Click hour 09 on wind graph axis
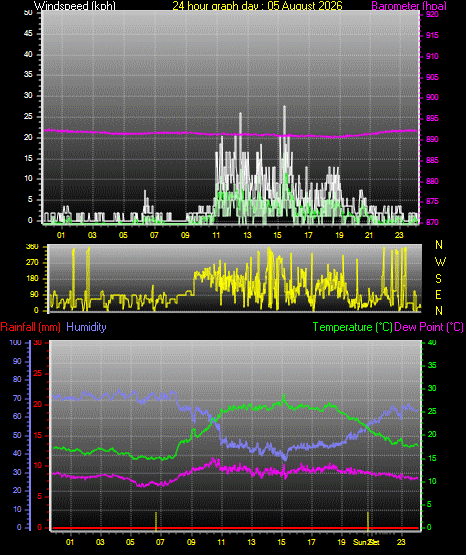Screen dimensions: 466x555 185,235
